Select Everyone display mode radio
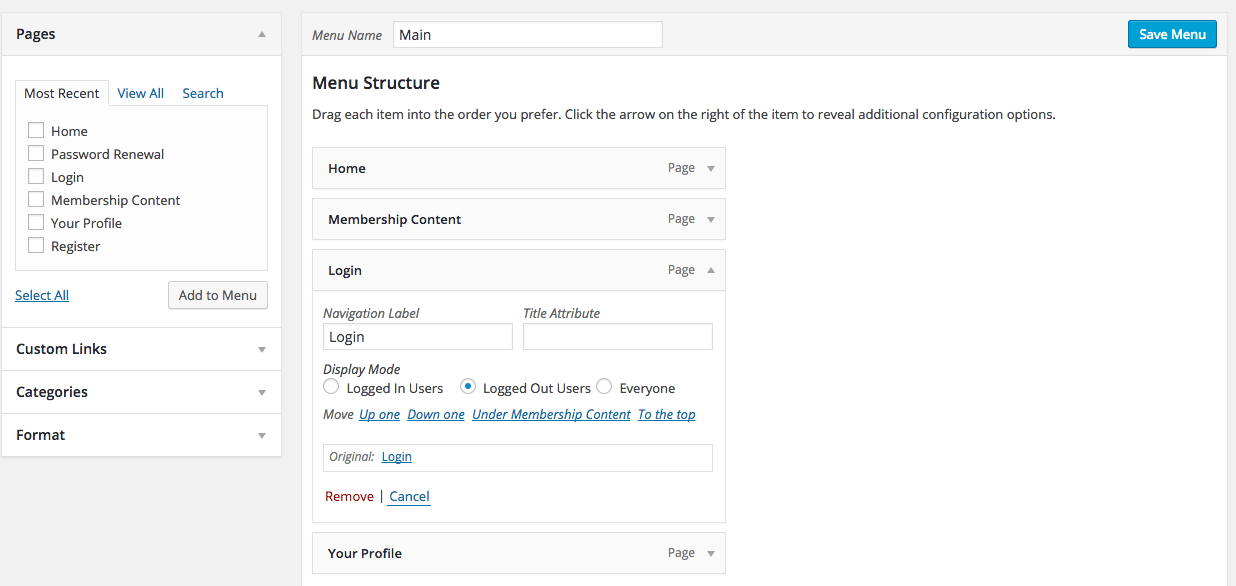The image size is (1236, 586). [x=604, y=387]
